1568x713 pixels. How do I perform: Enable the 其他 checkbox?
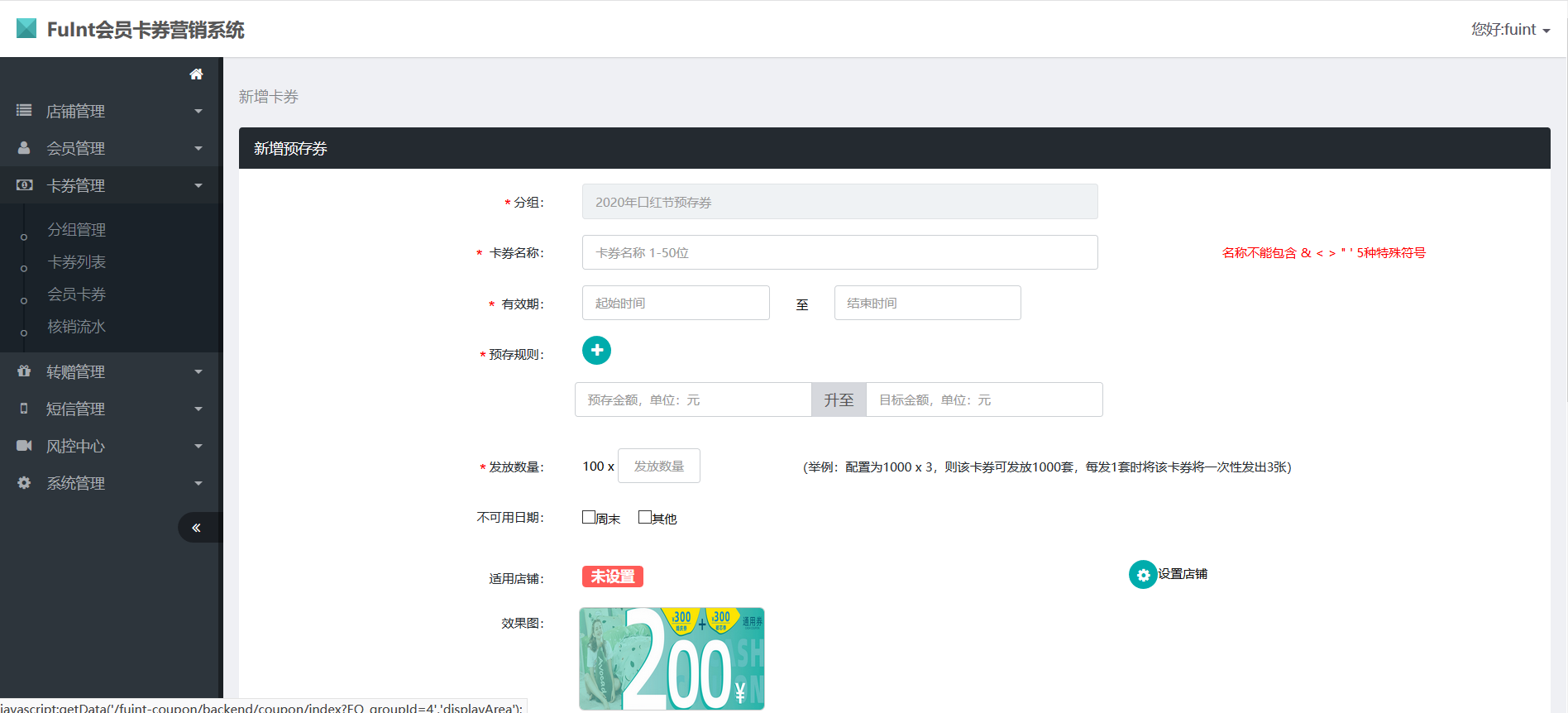645,517
